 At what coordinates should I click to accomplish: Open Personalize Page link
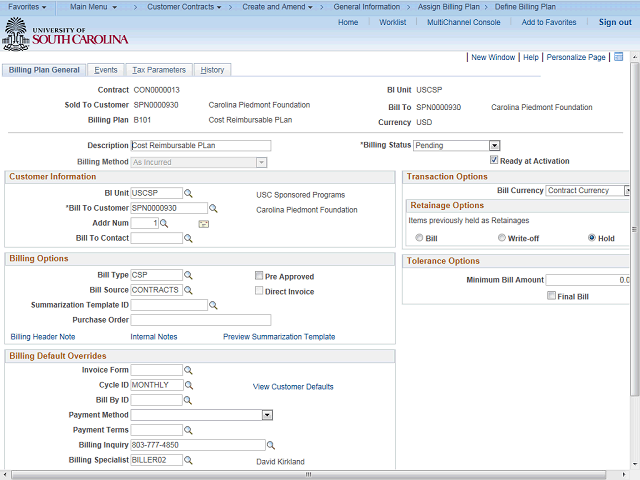tap(576, 58)
